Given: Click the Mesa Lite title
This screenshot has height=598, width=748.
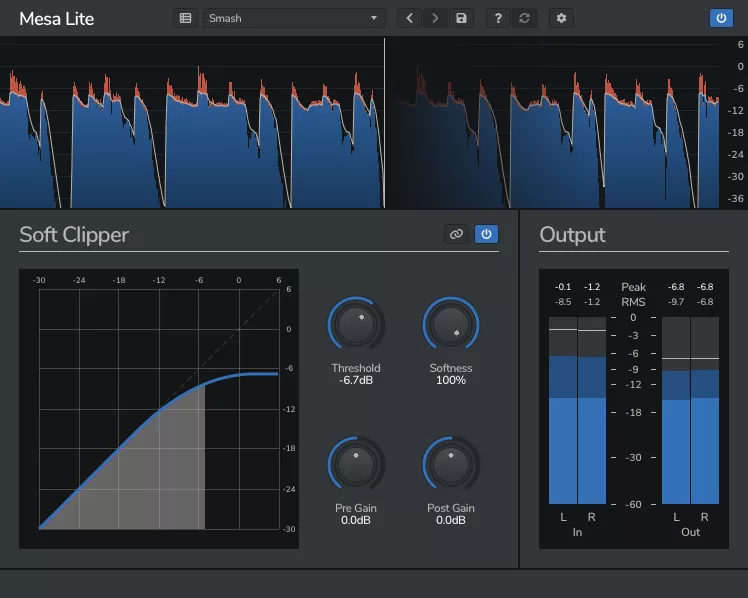Looking at the screenshot, I should (x=57, y=18).
